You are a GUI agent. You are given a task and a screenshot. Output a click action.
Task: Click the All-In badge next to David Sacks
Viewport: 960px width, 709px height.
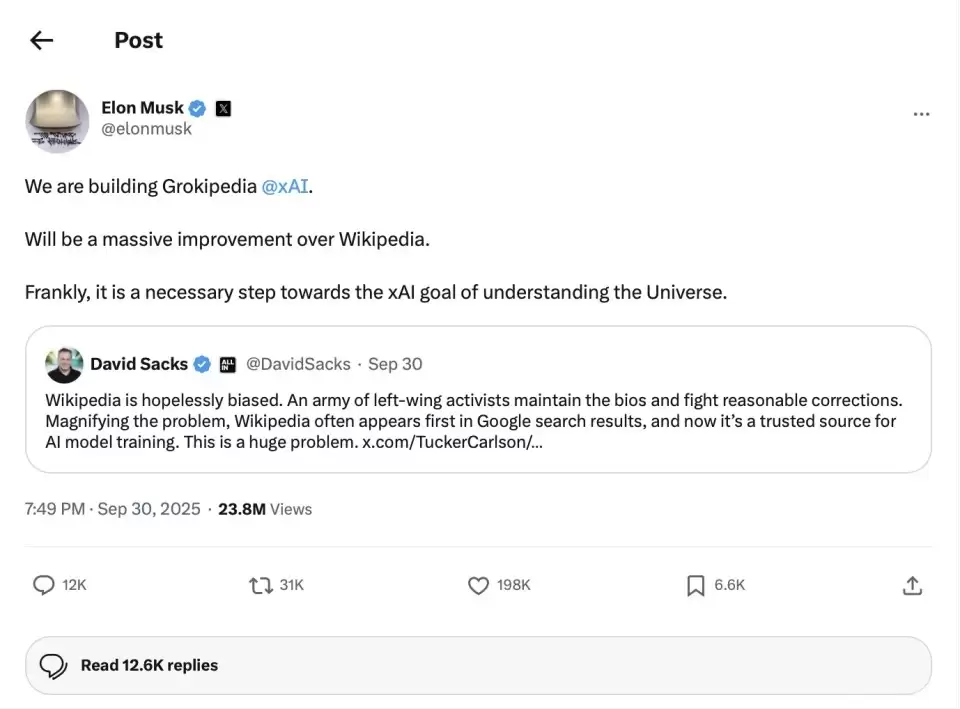[x=227, y=364]
